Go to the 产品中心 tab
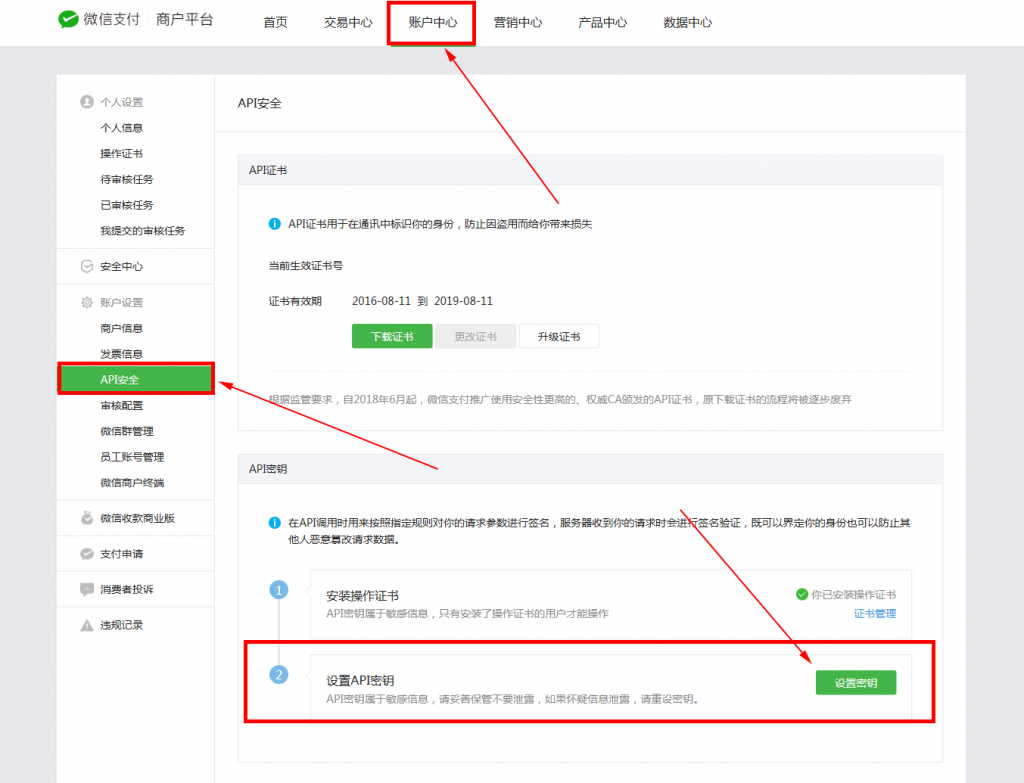Image resolution: width=1024 pixels, height=783 pixels. (602, 23)
